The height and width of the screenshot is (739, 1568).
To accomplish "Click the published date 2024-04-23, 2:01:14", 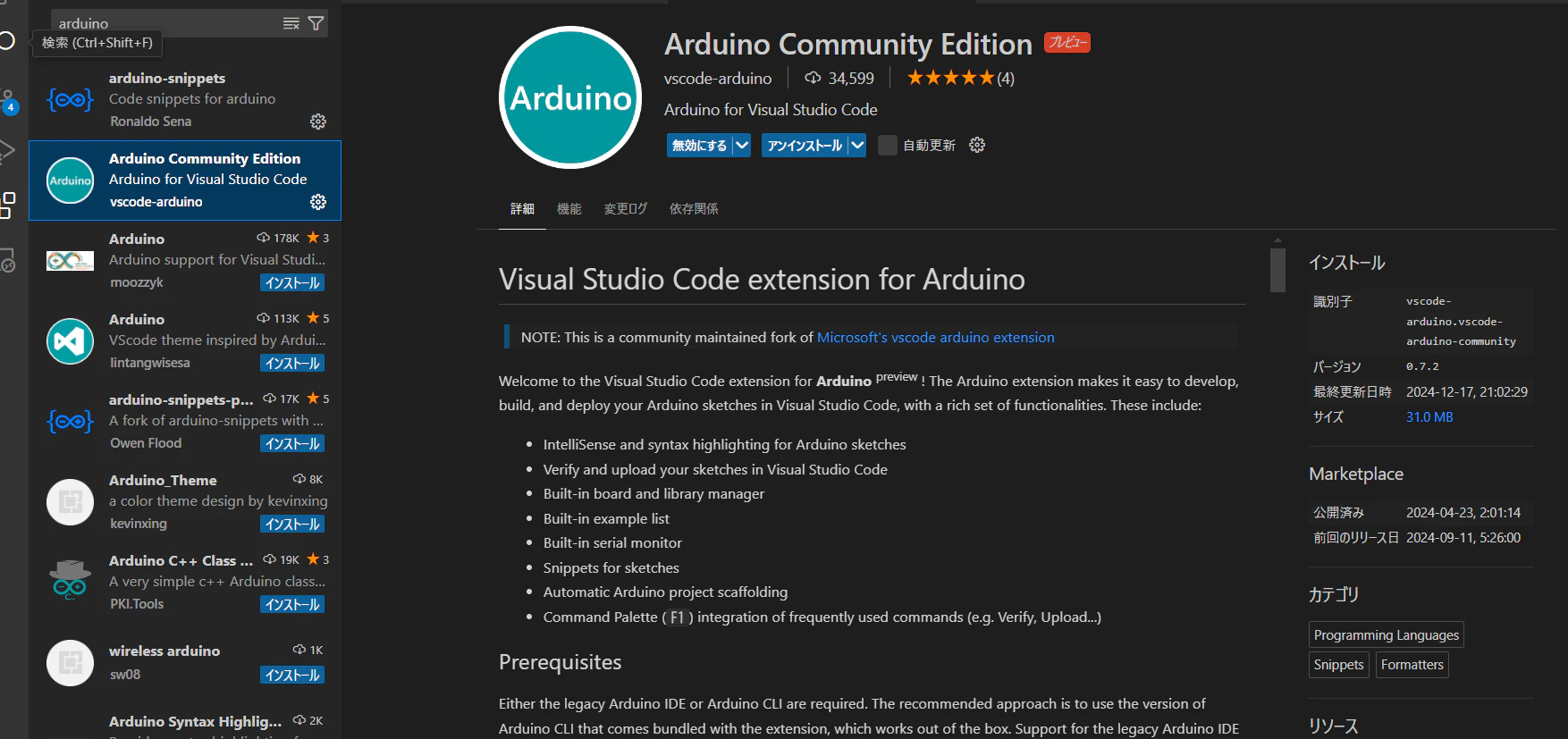I will [1463, 512].
